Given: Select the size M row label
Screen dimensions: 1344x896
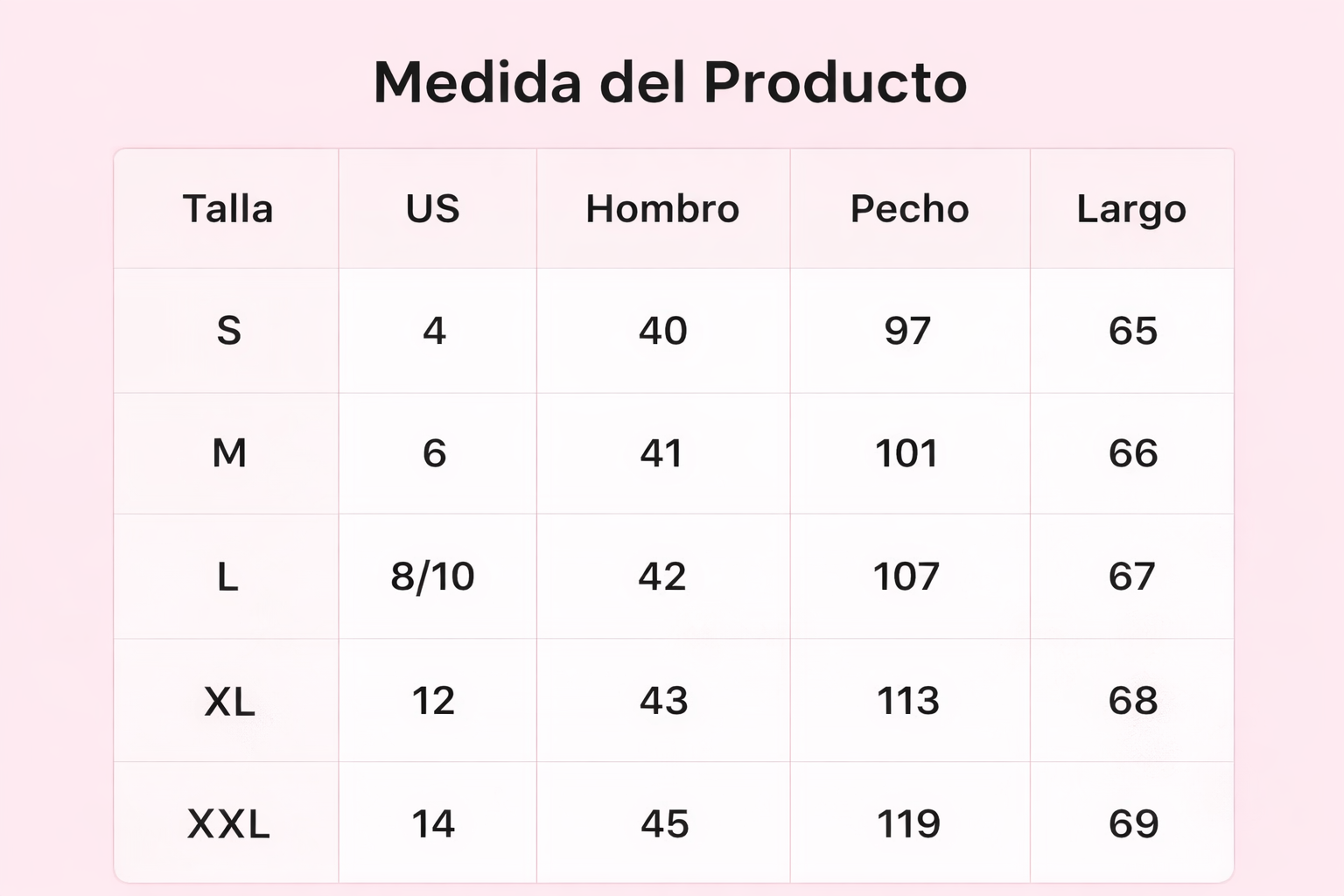Looking at the screenshot, I should pos(229,453).
